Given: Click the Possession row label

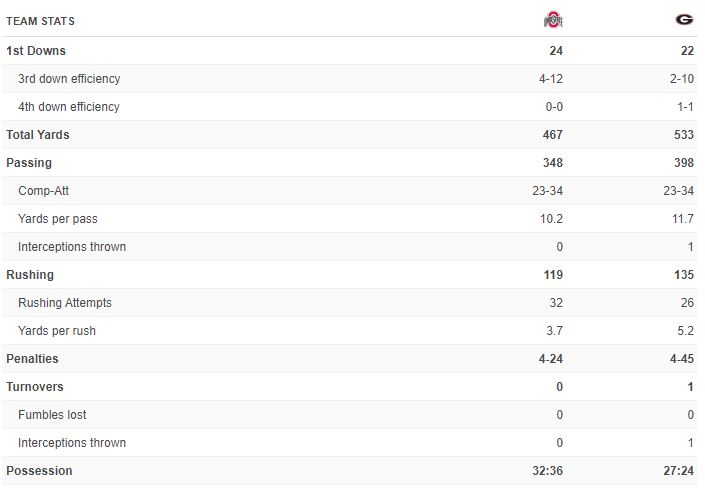Looking at the screenshot, I should pyautogui.click(x=39, y=471).
